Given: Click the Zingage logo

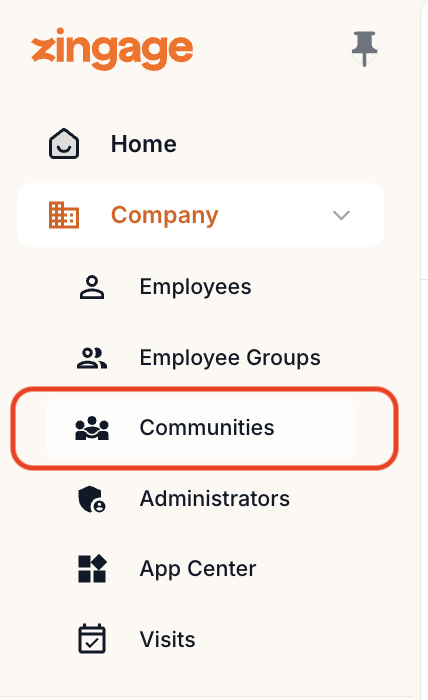Looking at the screenshot, I should 112,49.
